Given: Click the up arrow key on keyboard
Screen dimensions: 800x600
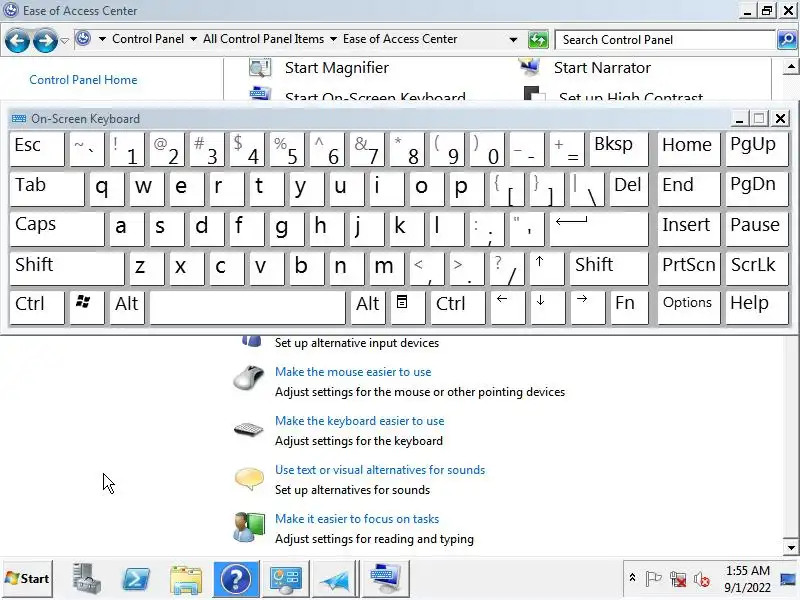Looking at the screenshot, I should tap(546, 267).
